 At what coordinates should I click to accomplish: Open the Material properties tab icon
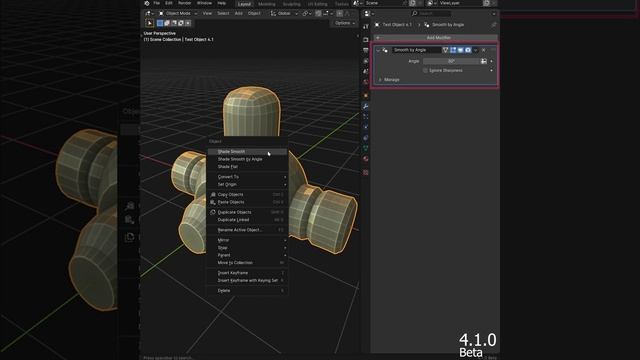pos(366,159)
